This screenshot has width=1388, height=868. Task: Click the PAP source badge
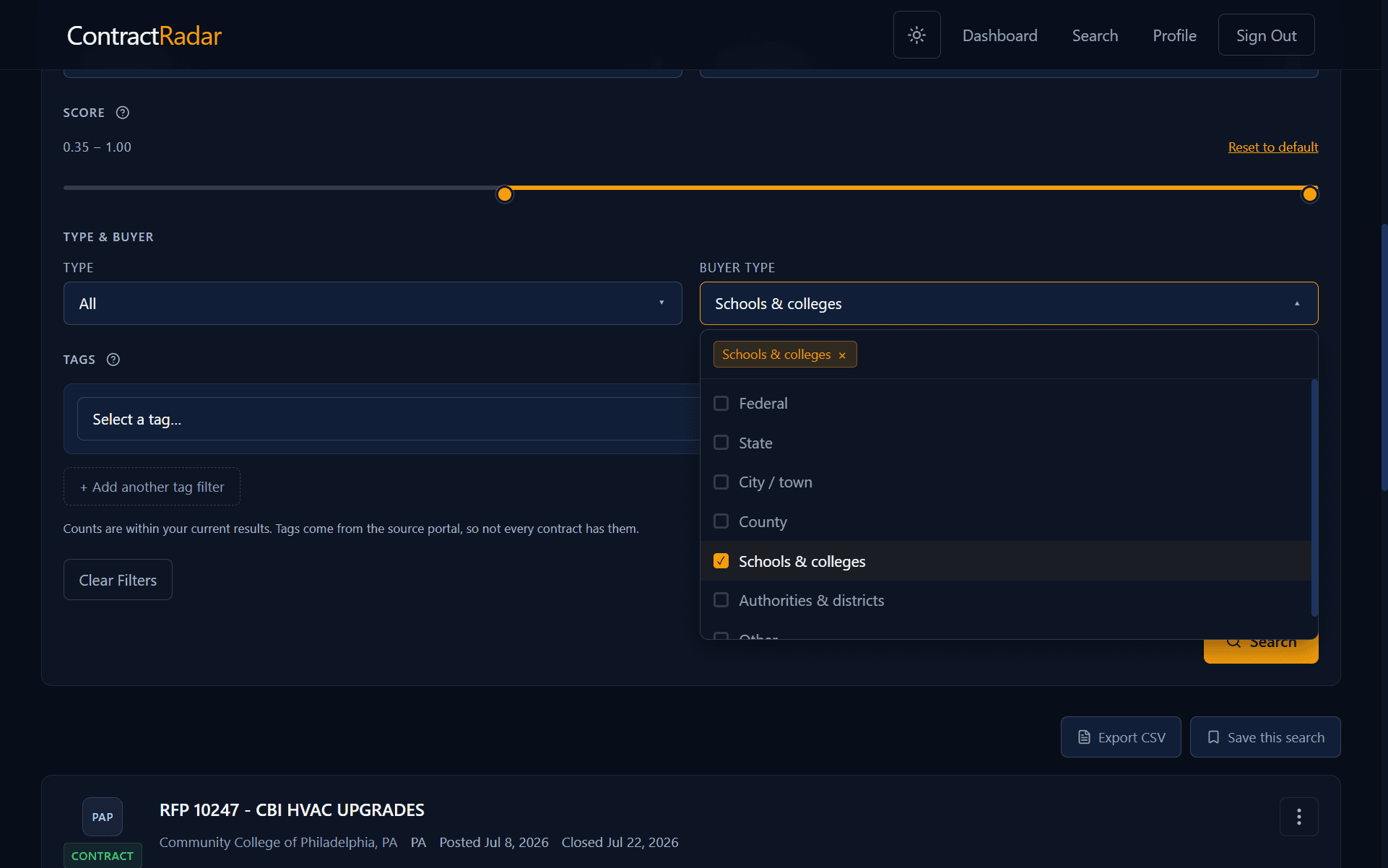click(103, 817)
